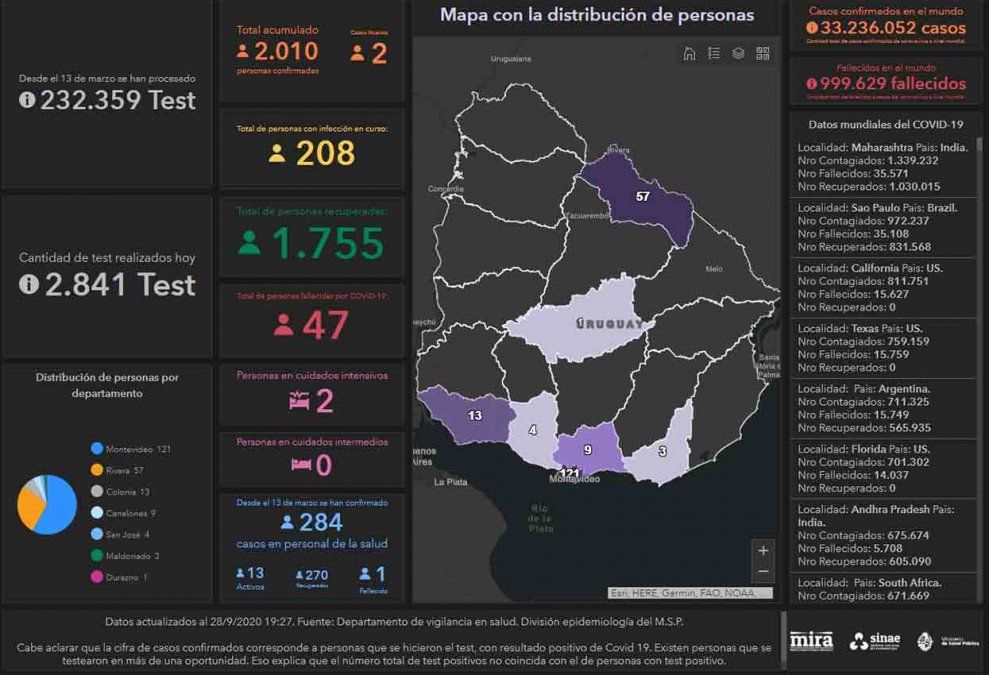Select Rivera orange legend swatch

(97, 470)
